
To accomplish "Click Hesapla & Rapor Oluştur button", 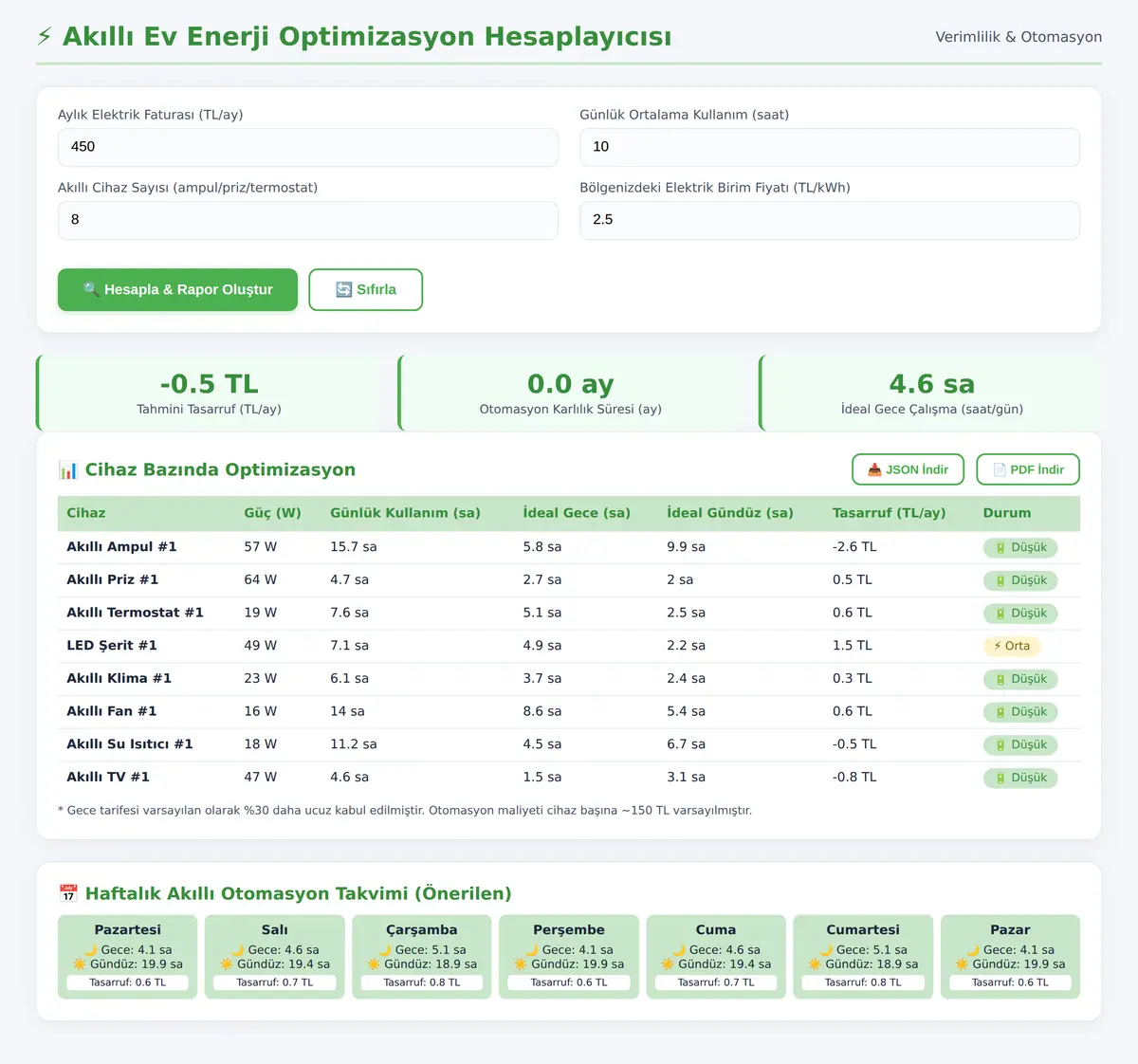I will click(x=177, y=289).
